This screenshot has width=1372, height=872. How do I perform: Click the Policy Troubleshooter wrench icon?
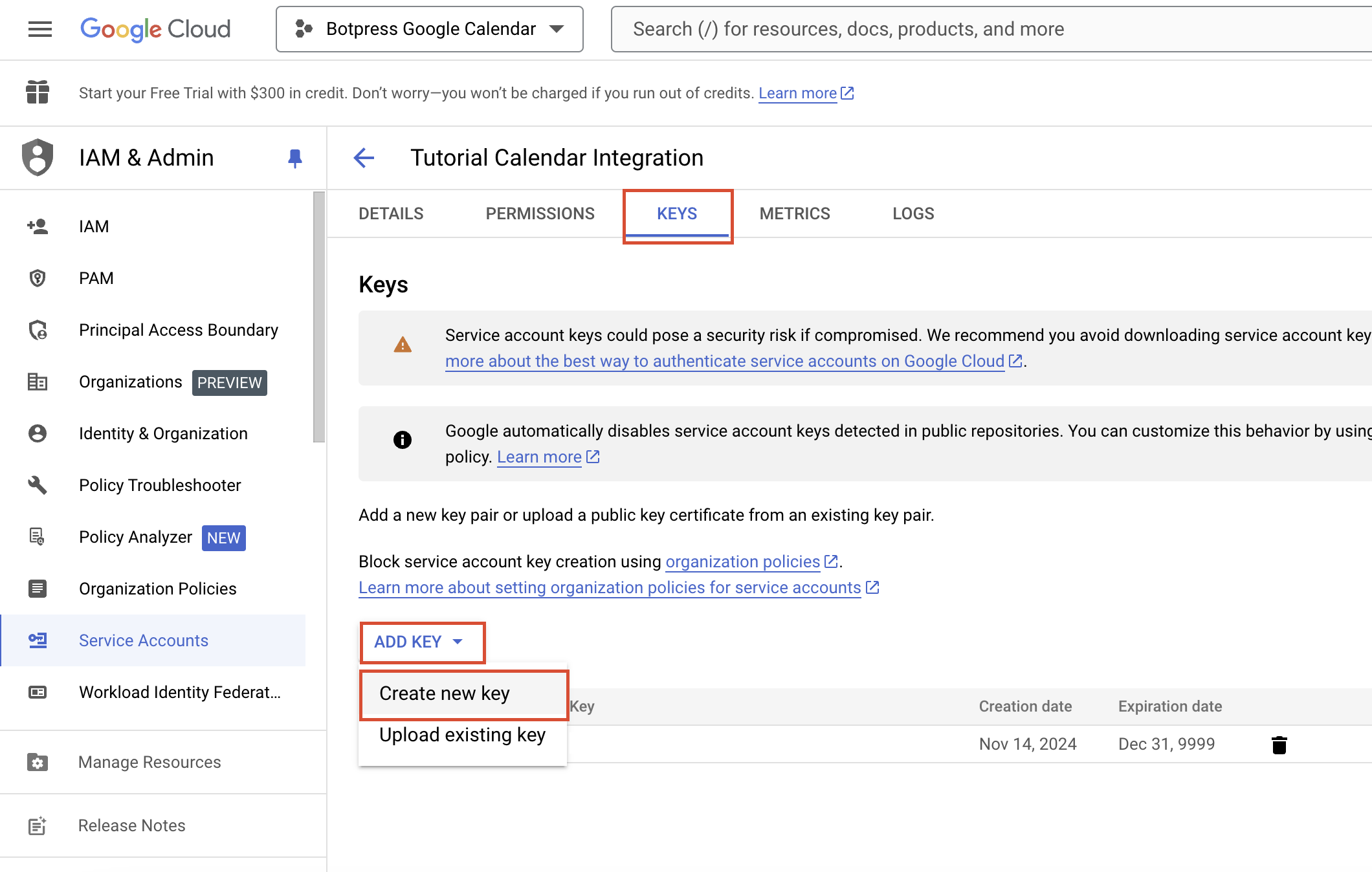click(38, 485)
